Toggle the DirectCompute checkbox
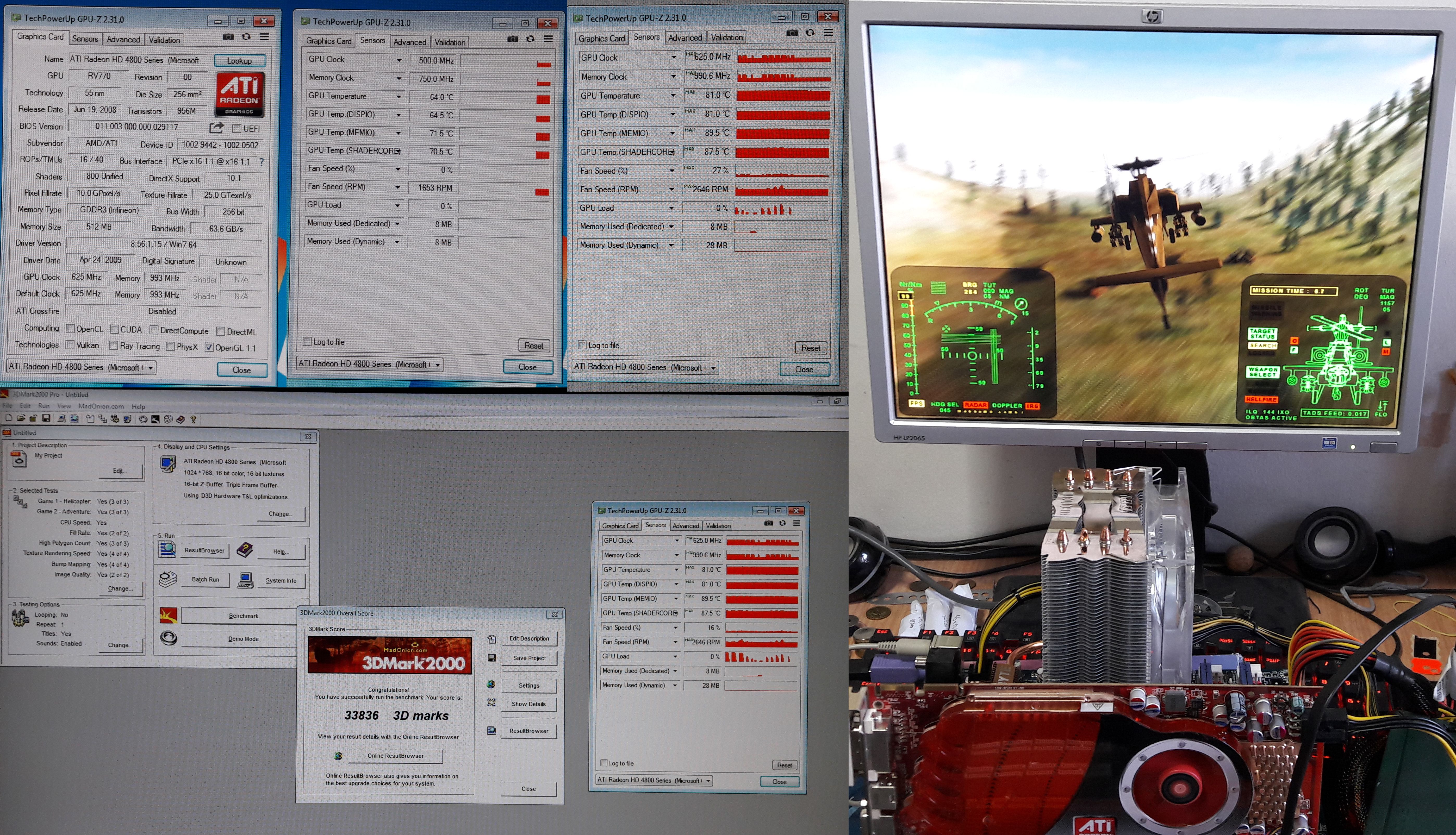 (154, 330)
